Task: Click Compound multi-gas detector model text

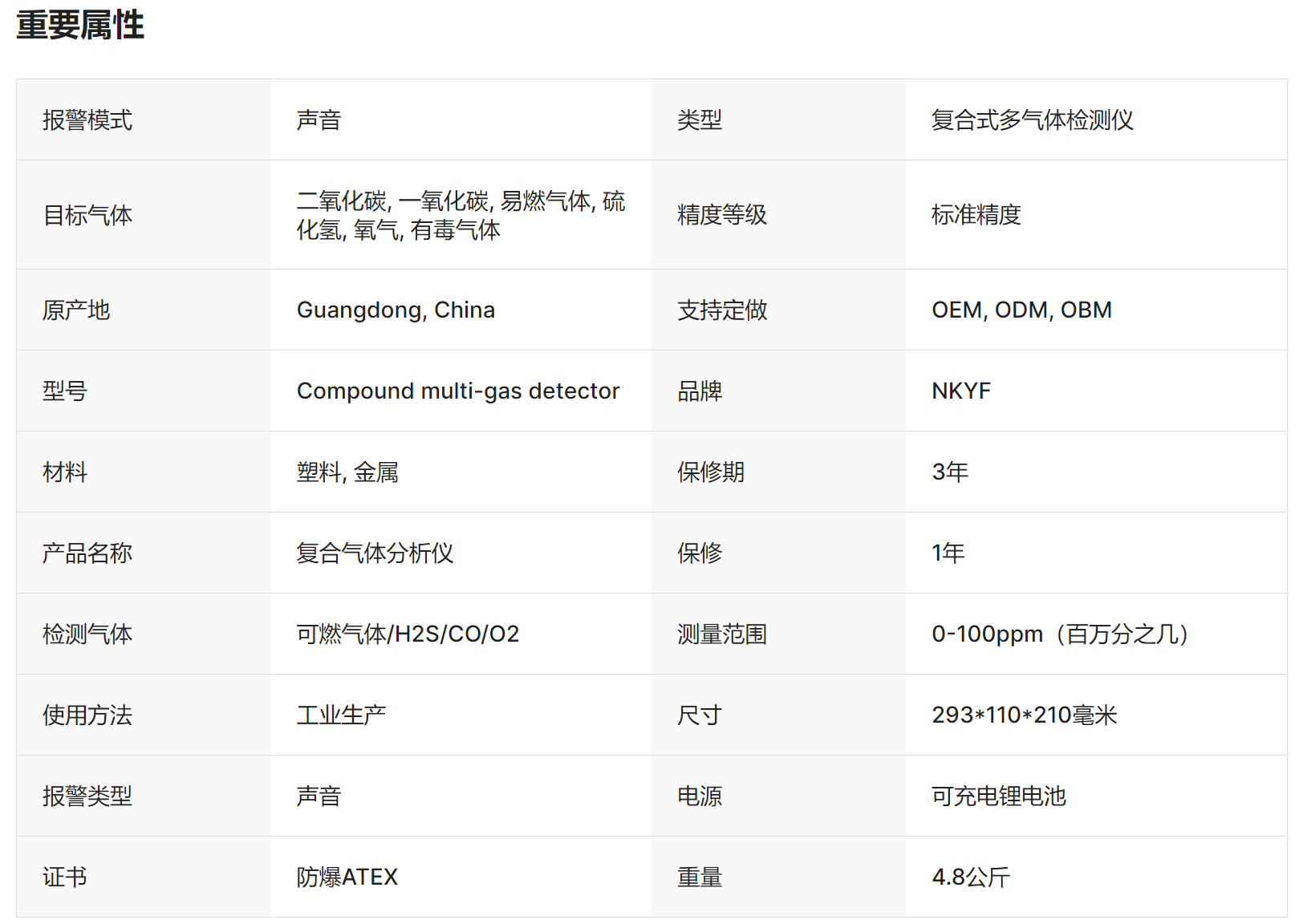Action: [457, 391]
